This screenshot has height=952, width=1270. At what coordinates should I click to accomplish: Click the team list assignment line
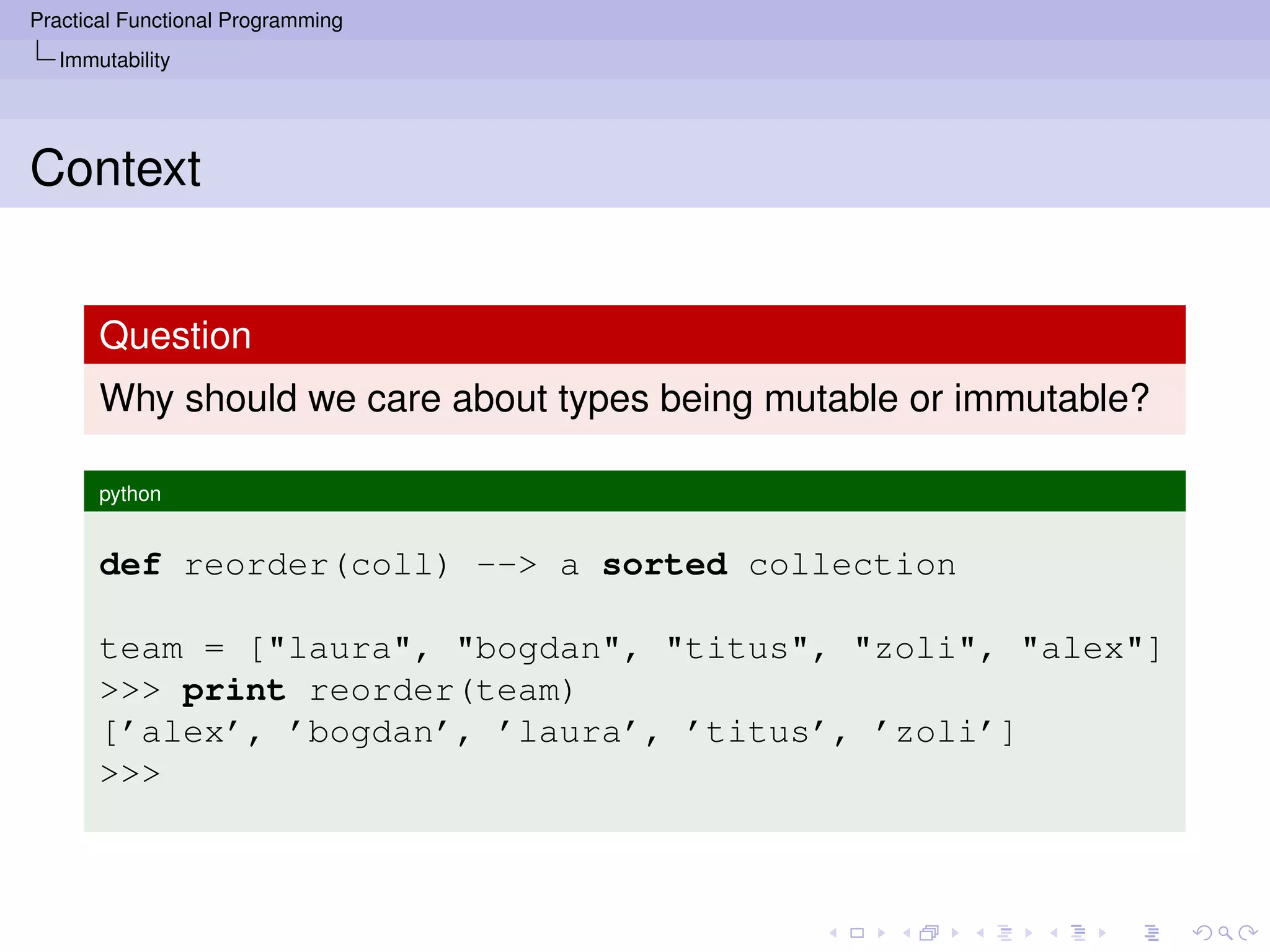(629, 649)
